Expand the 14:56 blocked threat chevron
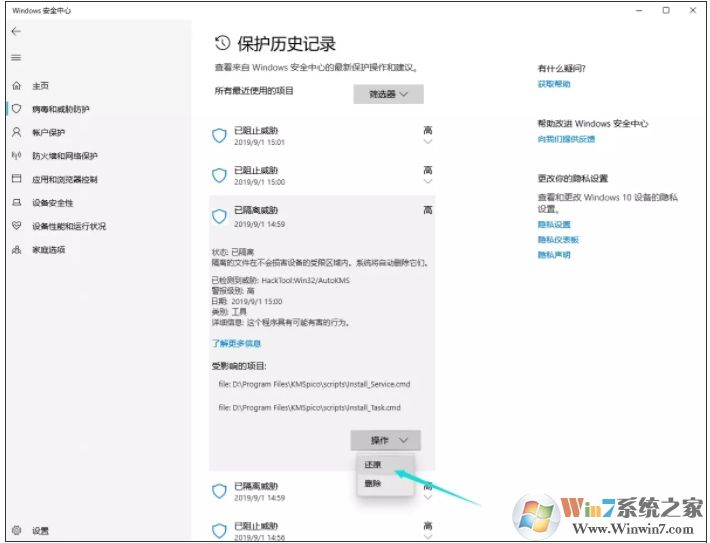This screenshot has width=710, height=543. point(427,537)
